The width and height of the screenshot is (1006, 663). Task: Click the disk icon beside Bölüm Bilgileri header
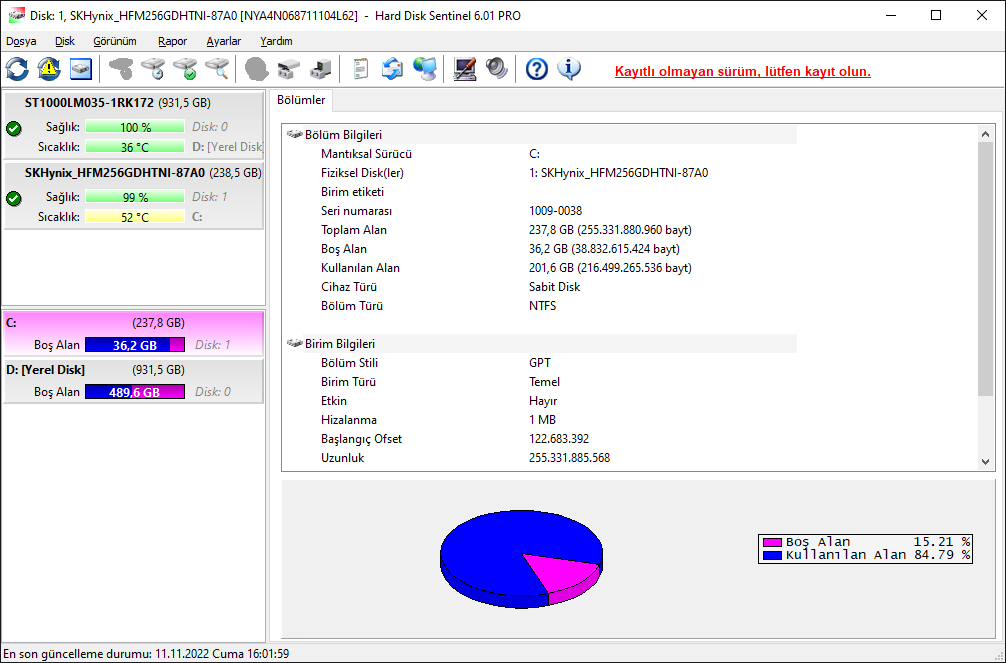coord(294,134)
